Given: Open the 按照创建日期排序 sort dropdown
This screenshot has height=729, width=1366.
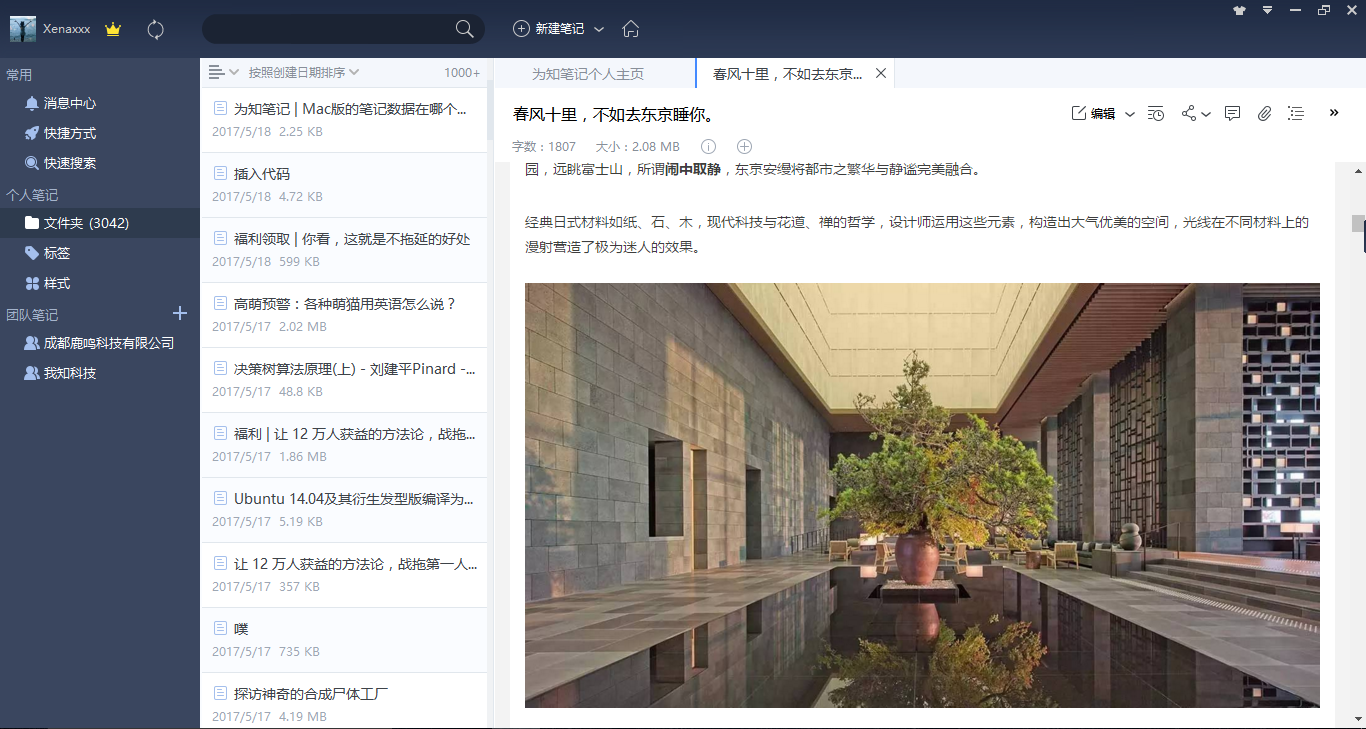Looking at the screenshot, I should tap(303, 72).
